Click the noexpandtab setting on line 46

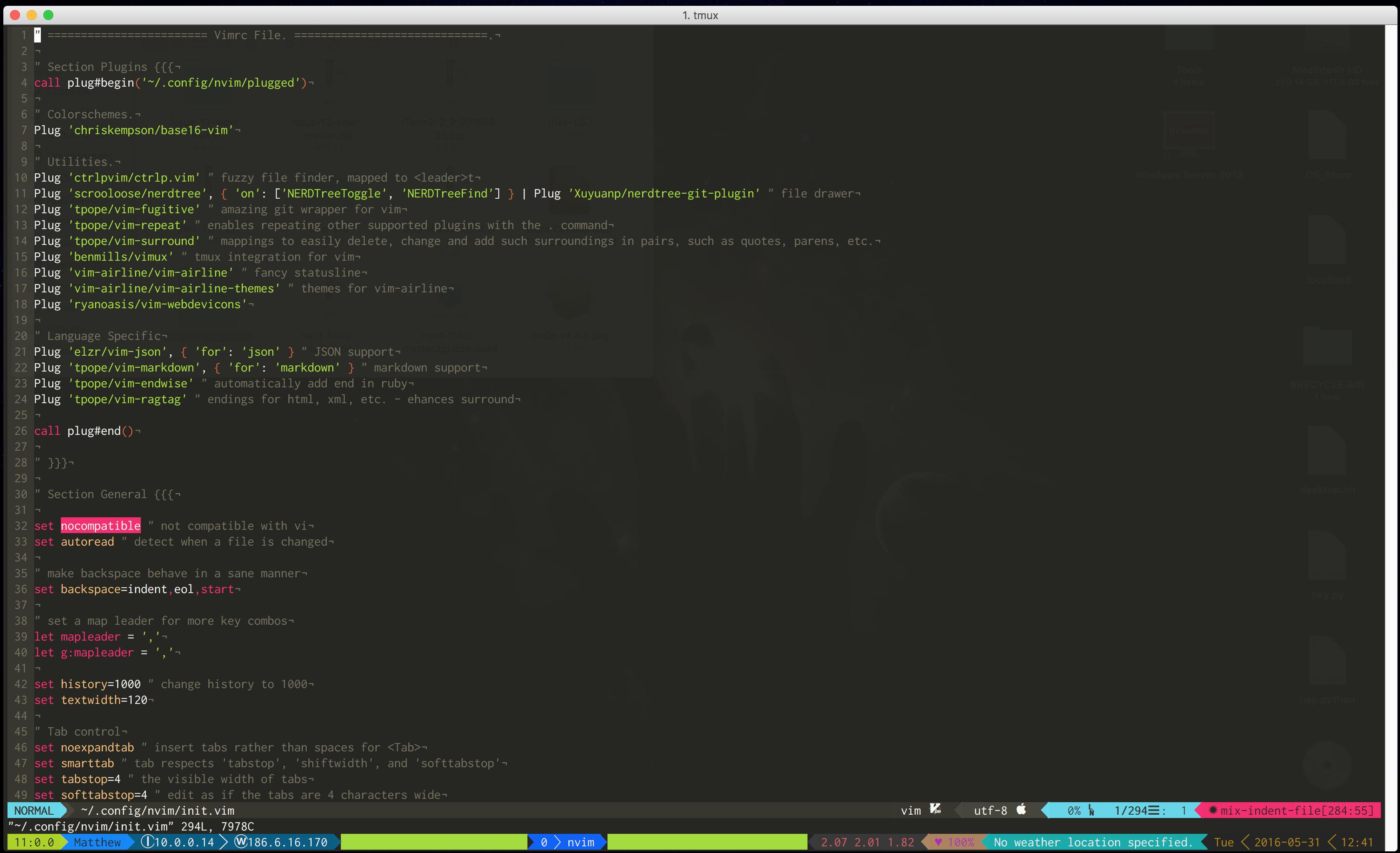click(97, 747)
